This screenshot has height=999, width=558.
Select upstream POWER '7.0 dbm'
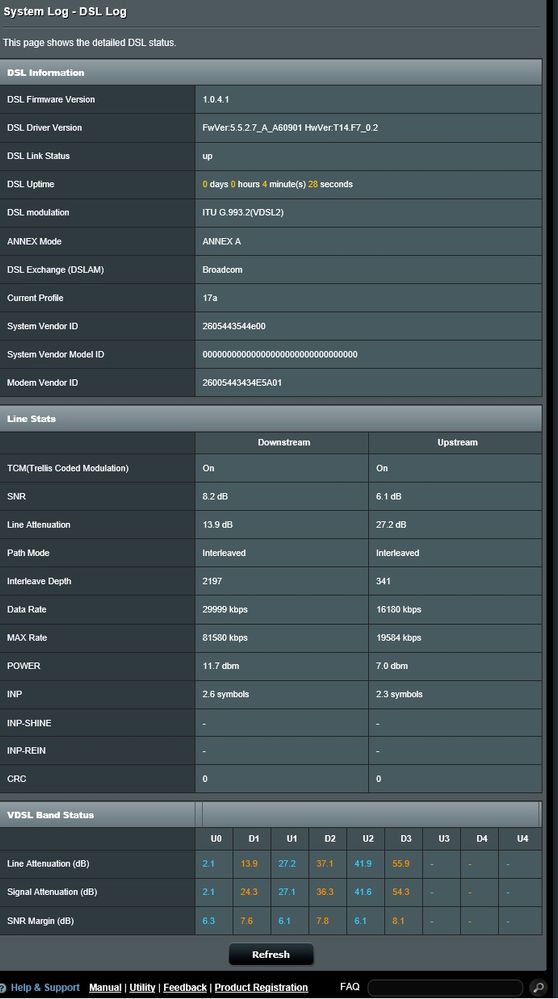[x=392, y=666]
